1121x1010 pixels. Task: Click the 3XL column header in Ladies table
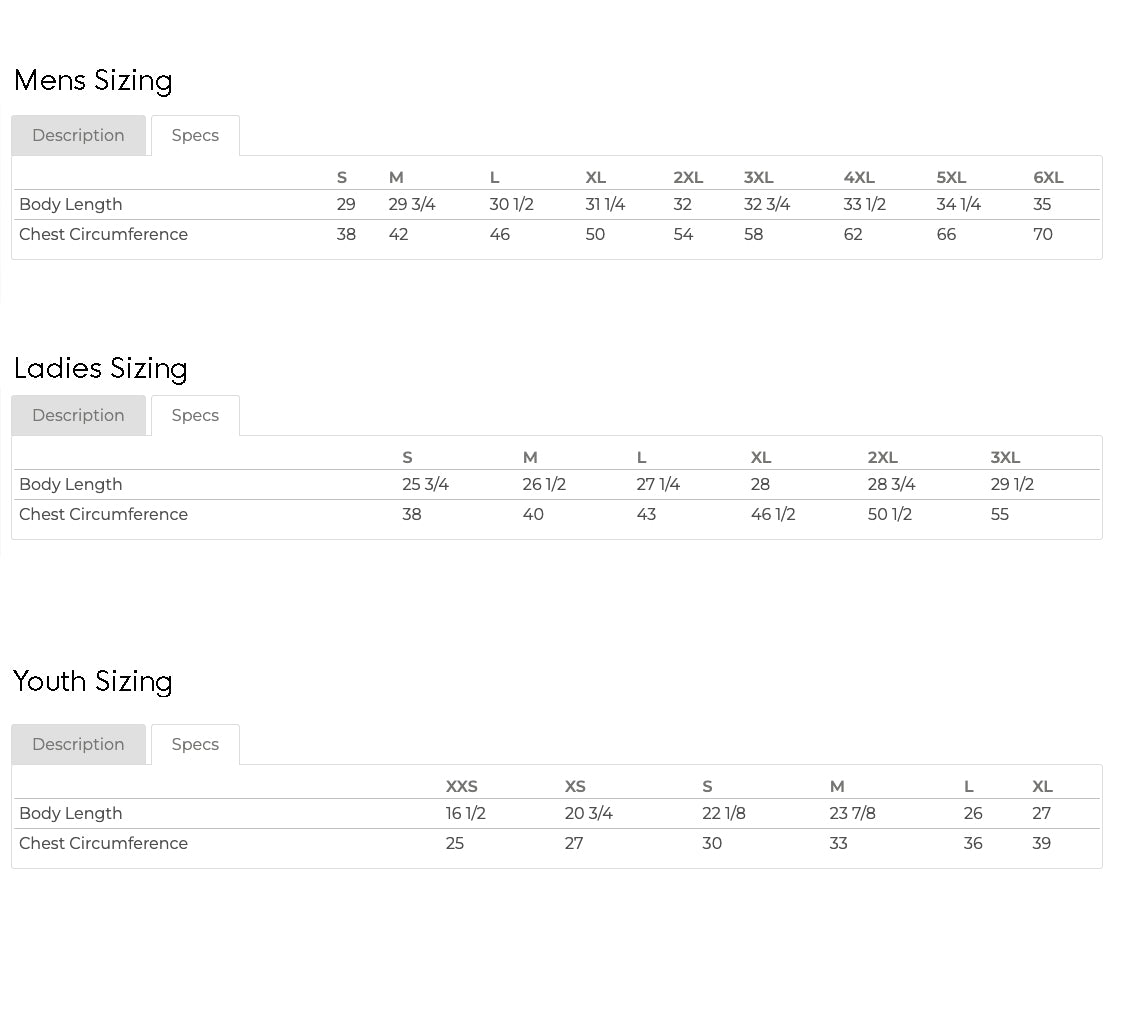point(1005,457)
